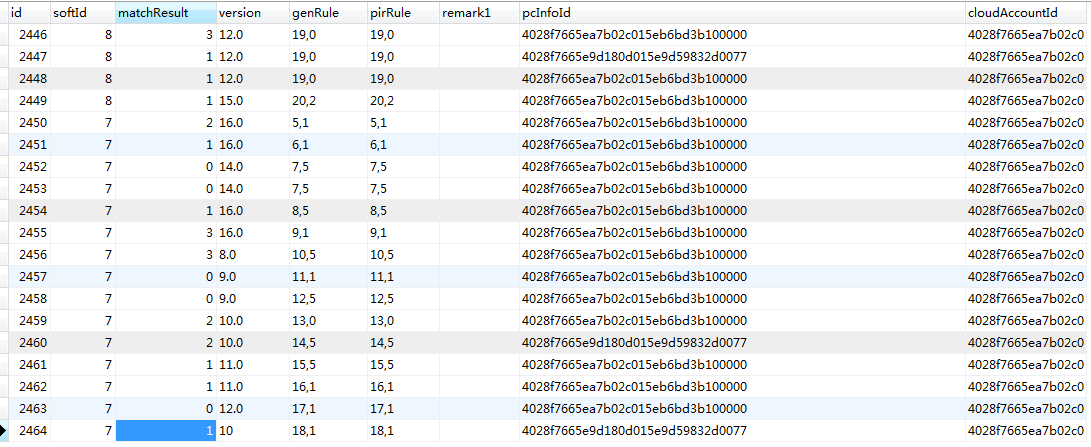The height and width of the screenshot is (447, 1091).
Task: Select matchResult cell in row 2459
Action: point(166,320)
